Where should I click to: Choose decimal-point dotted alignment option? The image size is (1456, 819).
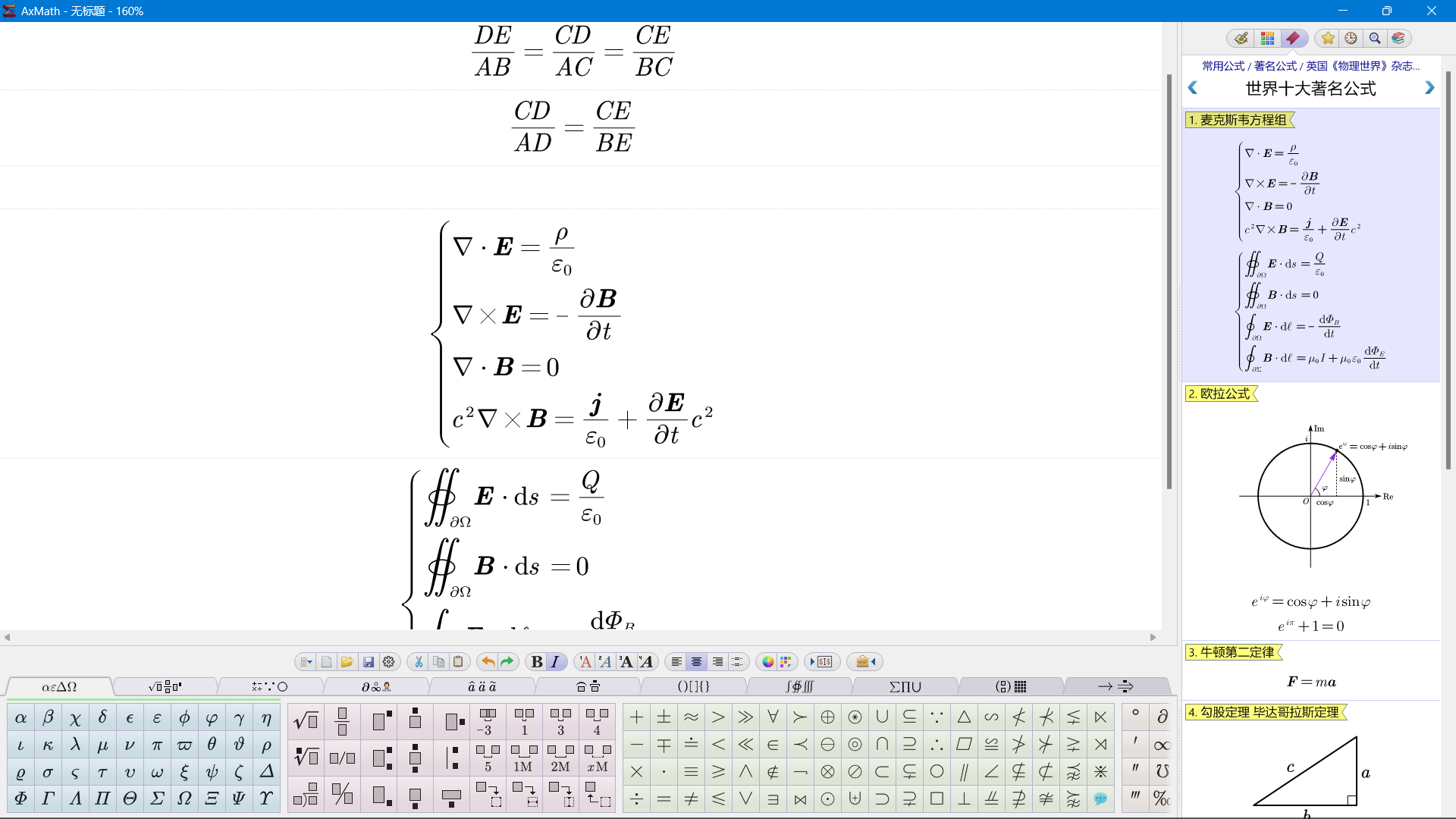pyautogui.click(x=736, y=662)
